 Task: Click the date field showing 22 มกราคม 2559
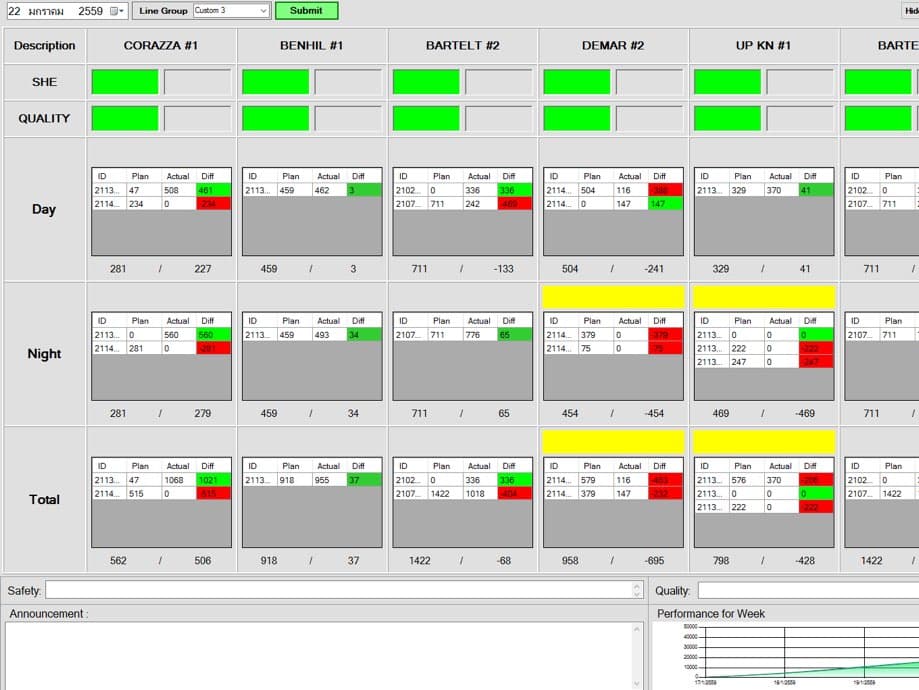point(67,11)
